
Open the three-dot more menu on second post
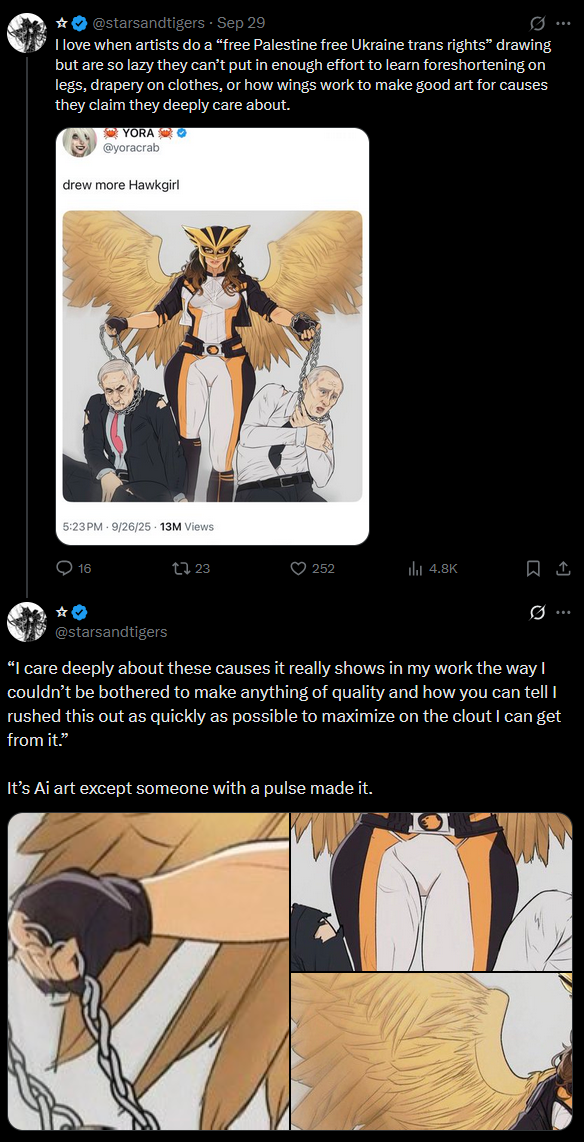[x=563, y=612]
